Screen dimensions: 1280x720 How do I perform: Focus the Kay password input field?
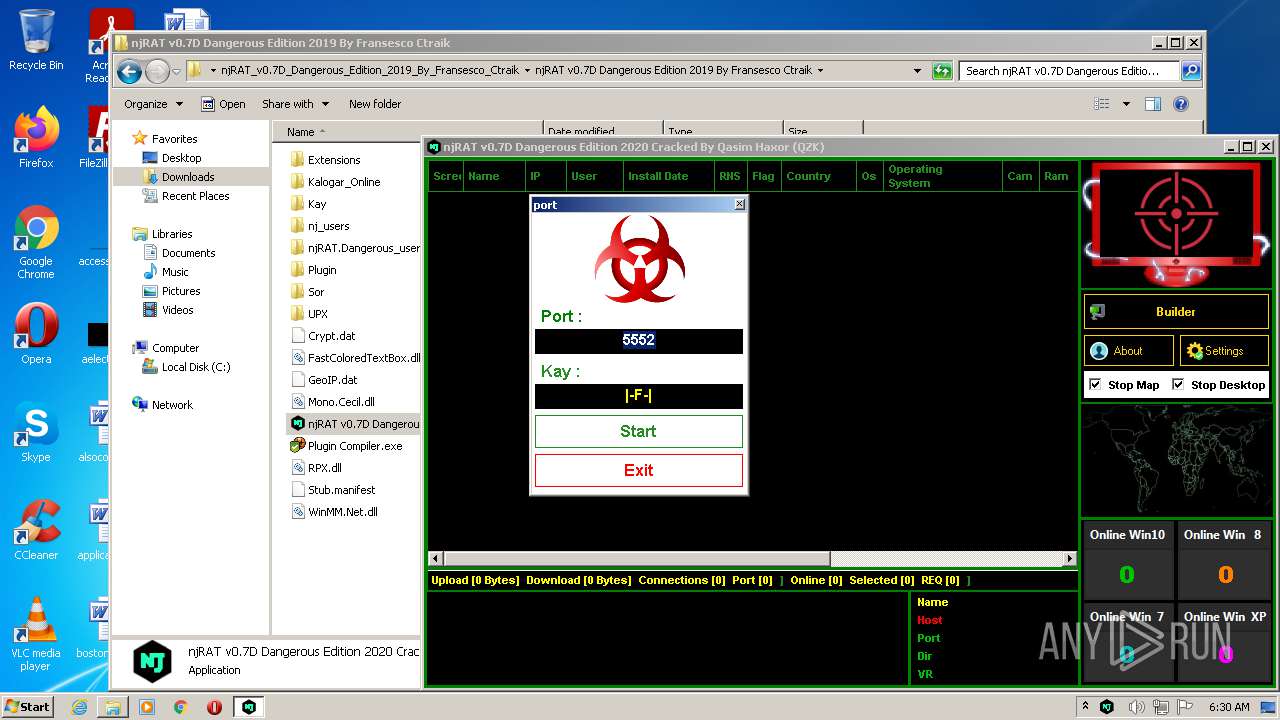pyautogui.click(x=638, y=396)
